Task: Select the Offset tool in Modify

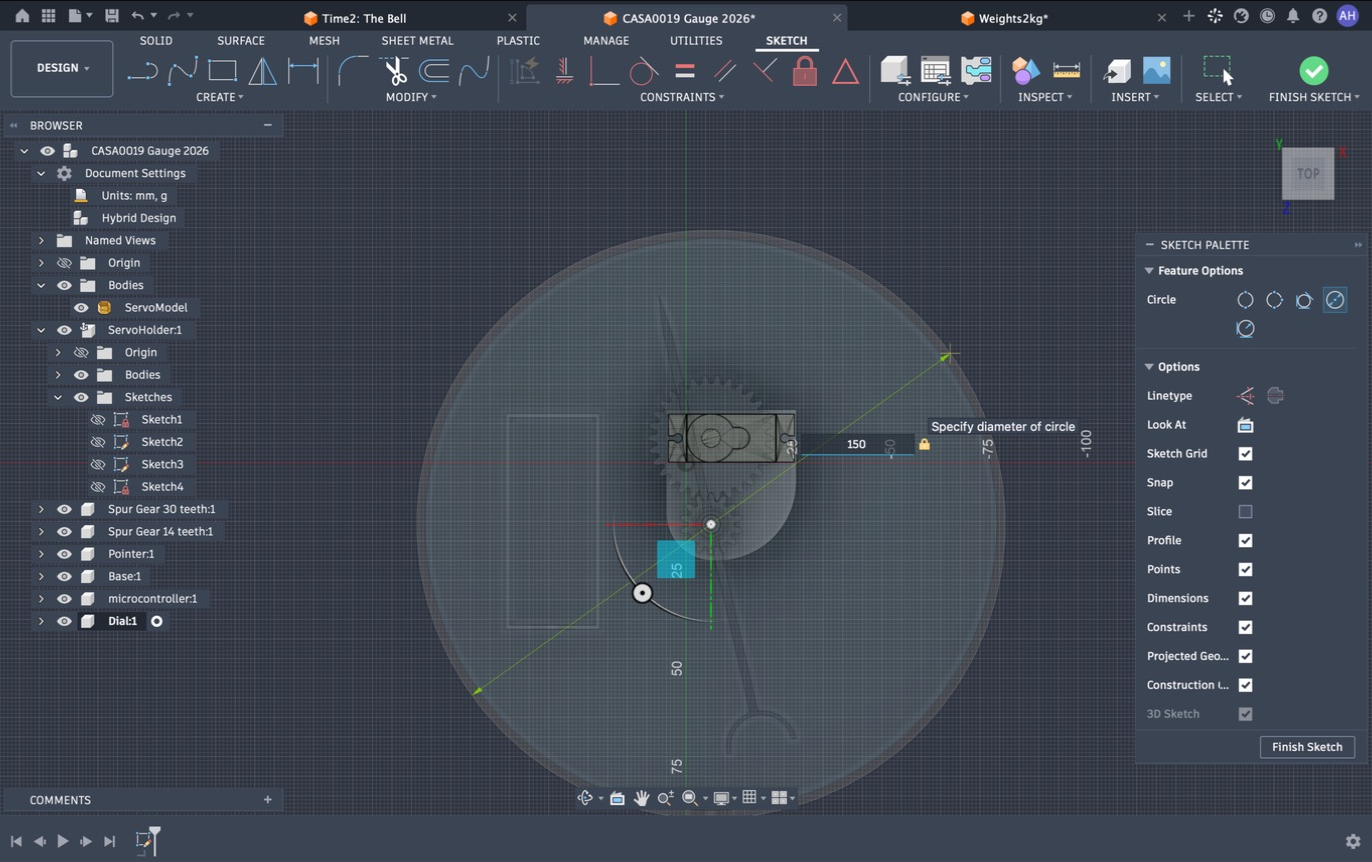Action: pyautogui.click(x=434, y=71)
